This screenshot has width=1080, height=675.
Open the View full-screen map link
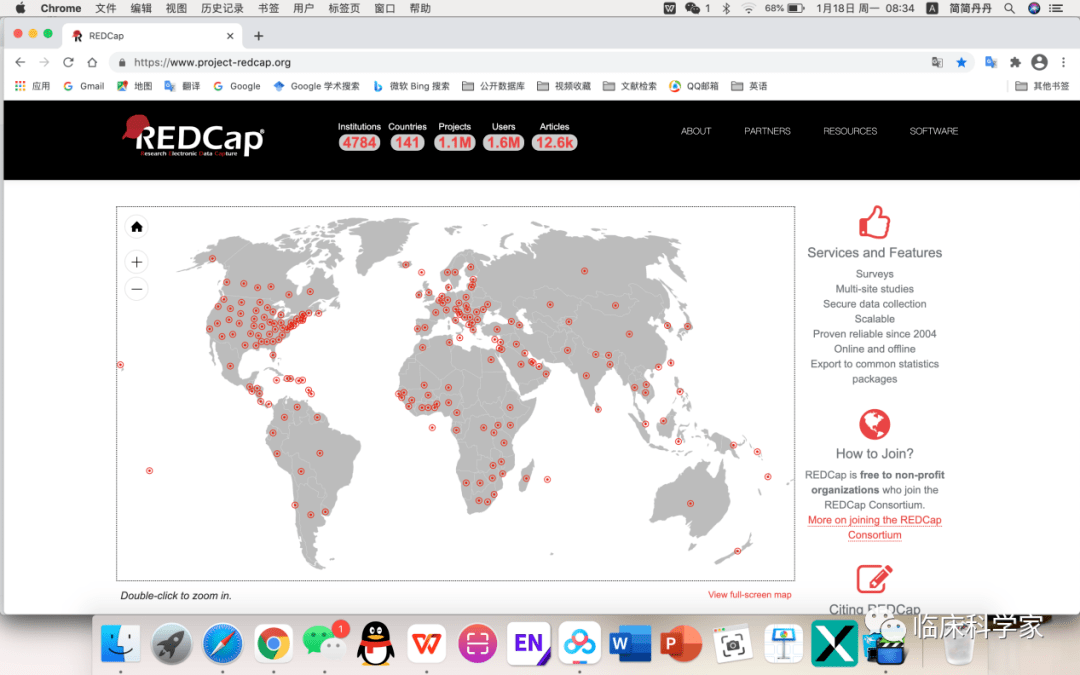click(x=749, y=595)
